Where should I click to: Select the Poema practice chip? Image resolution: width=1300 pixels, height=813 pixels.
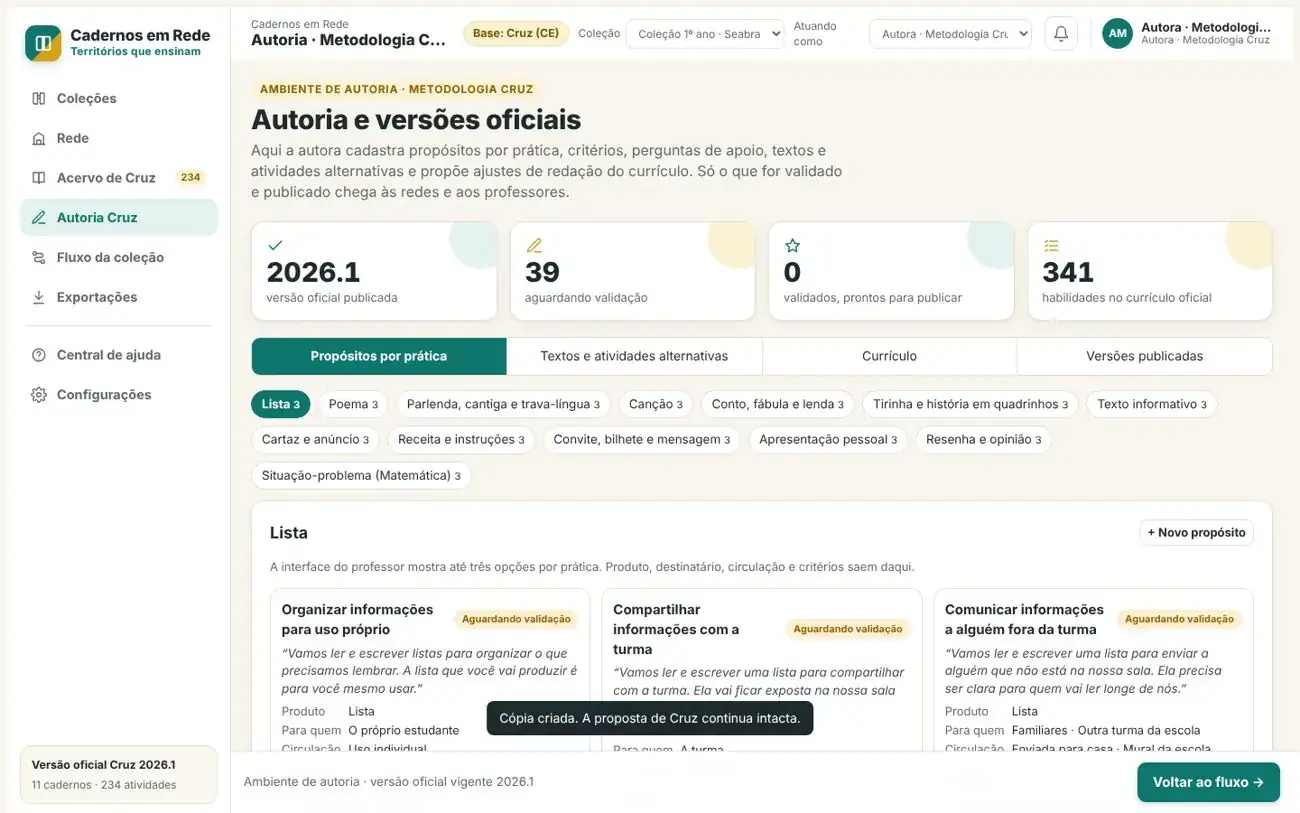(x=353, y=404)
